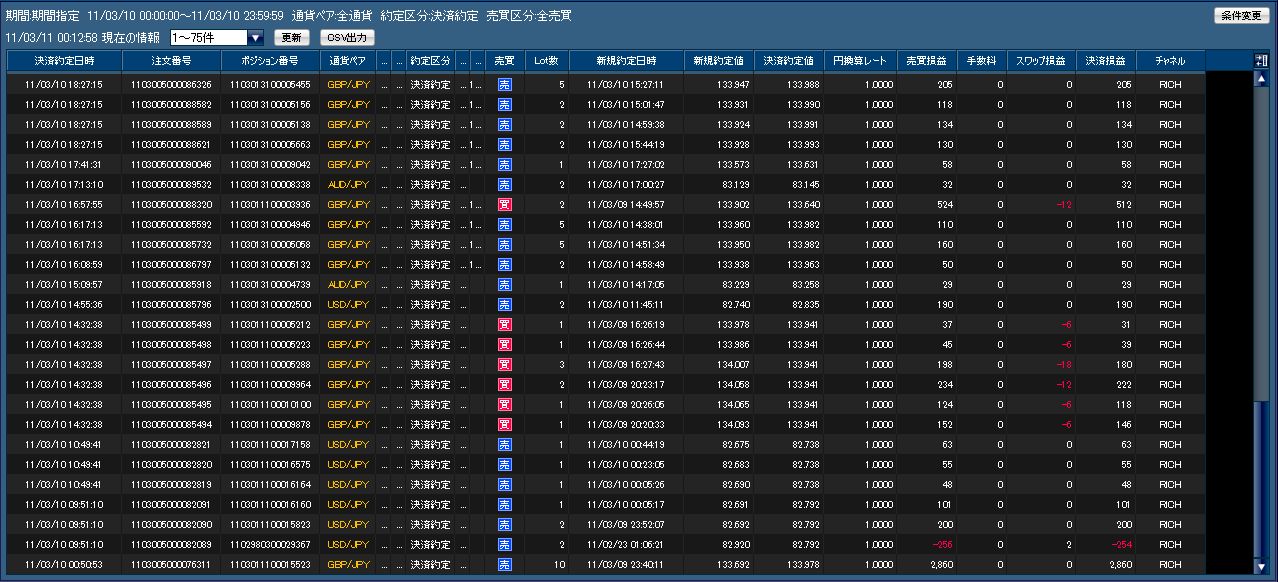The image size is (1278, 582).
Task: Sort by 決済損益 column header
Action: (1105, 61)
